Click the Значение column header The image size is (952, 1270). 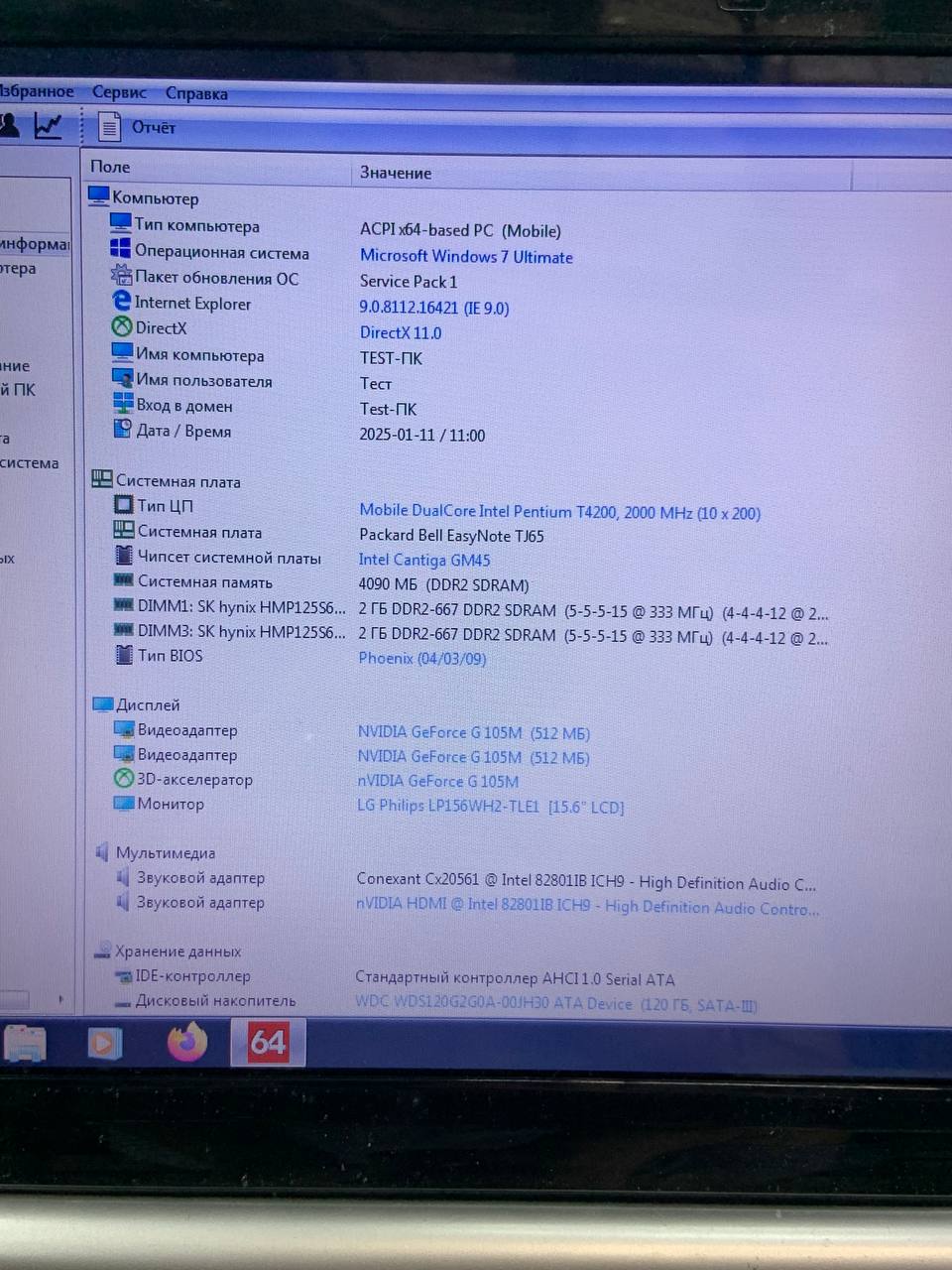[396, 173]
